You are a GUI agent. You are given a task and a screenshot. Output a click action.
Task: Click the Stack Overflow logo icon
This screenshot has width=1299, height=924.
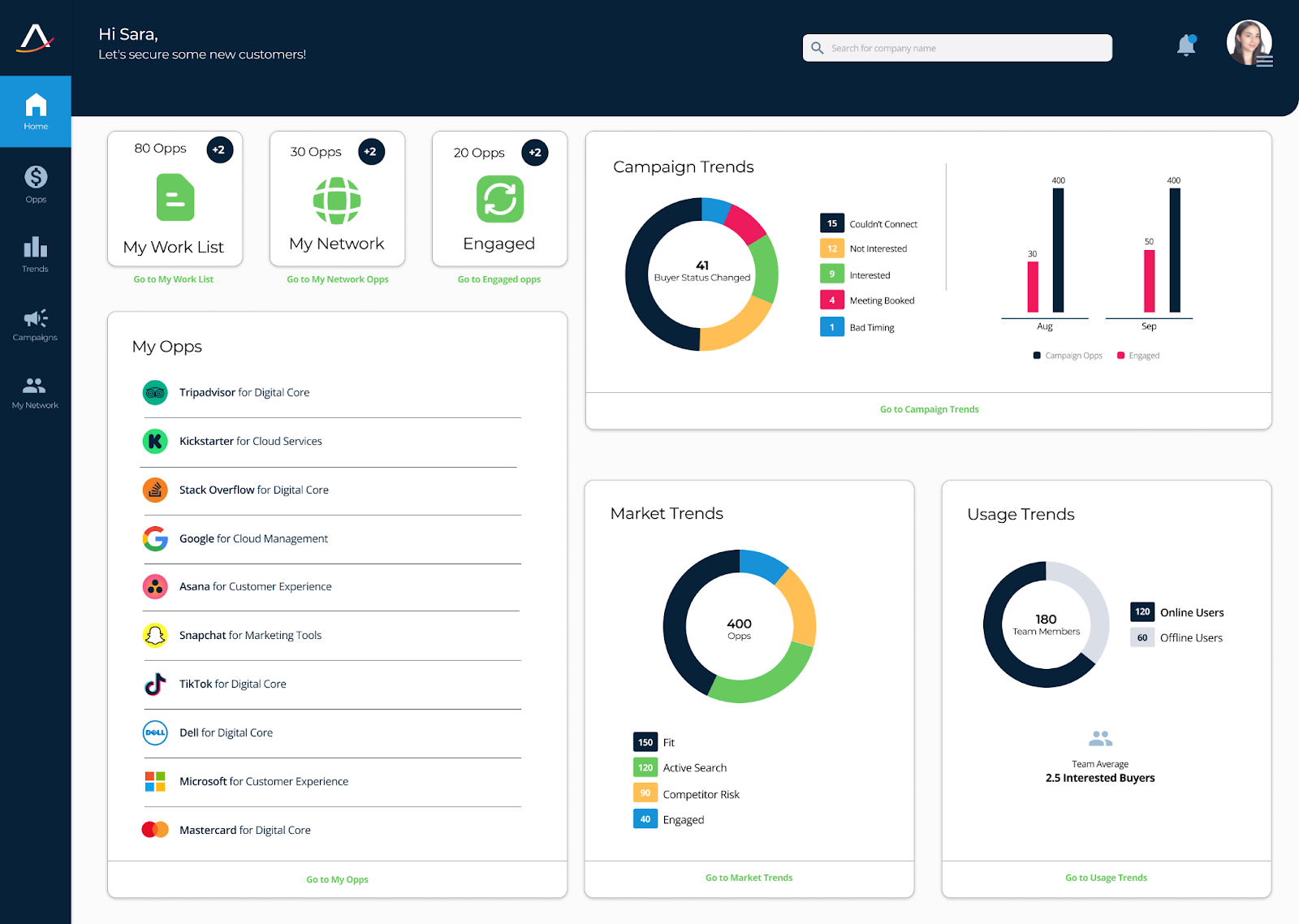[x=155, y=490]
